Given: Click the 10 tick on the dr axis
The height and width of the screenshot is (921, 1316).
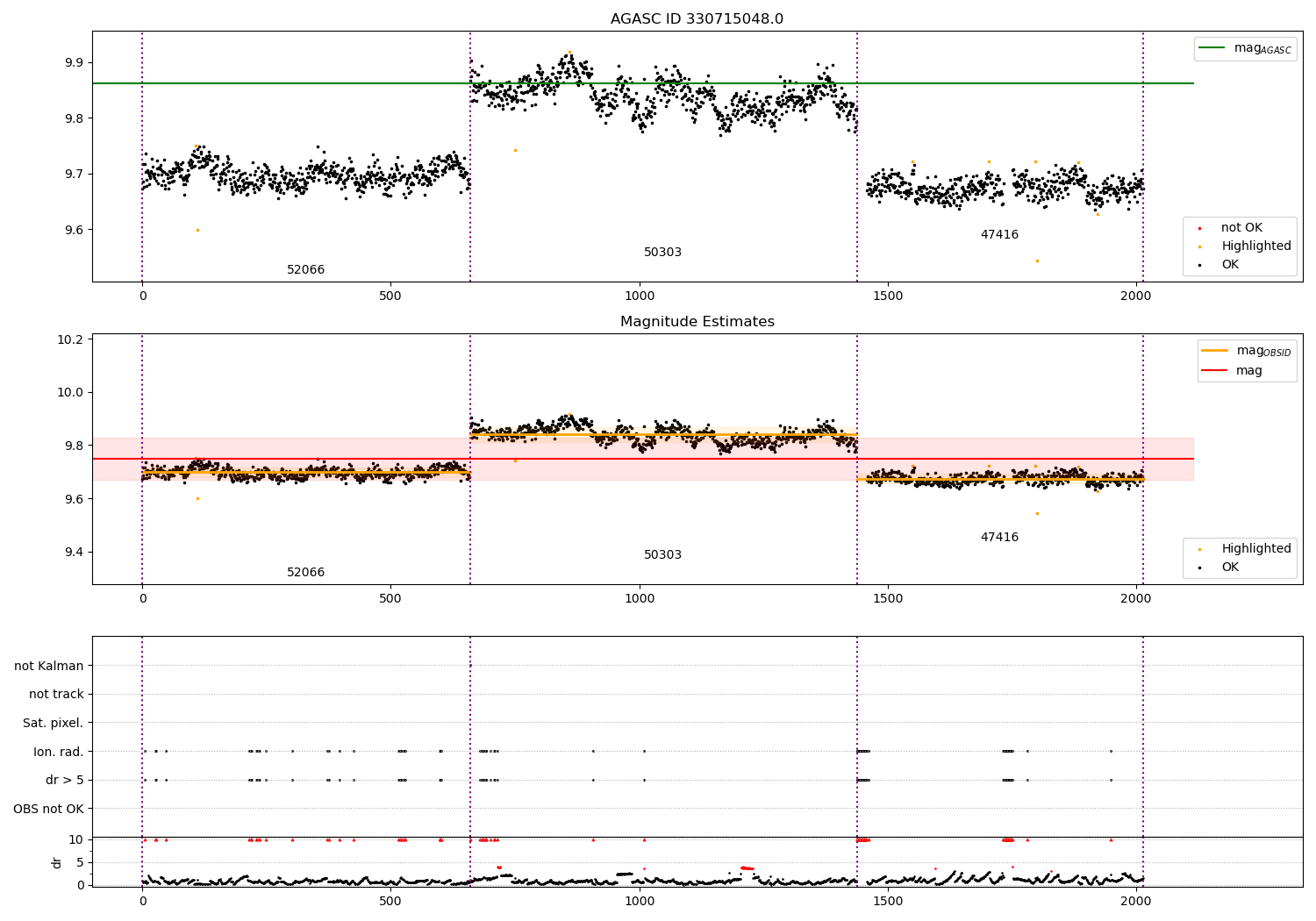Looking at the screenshot, I should coord(76,839).
